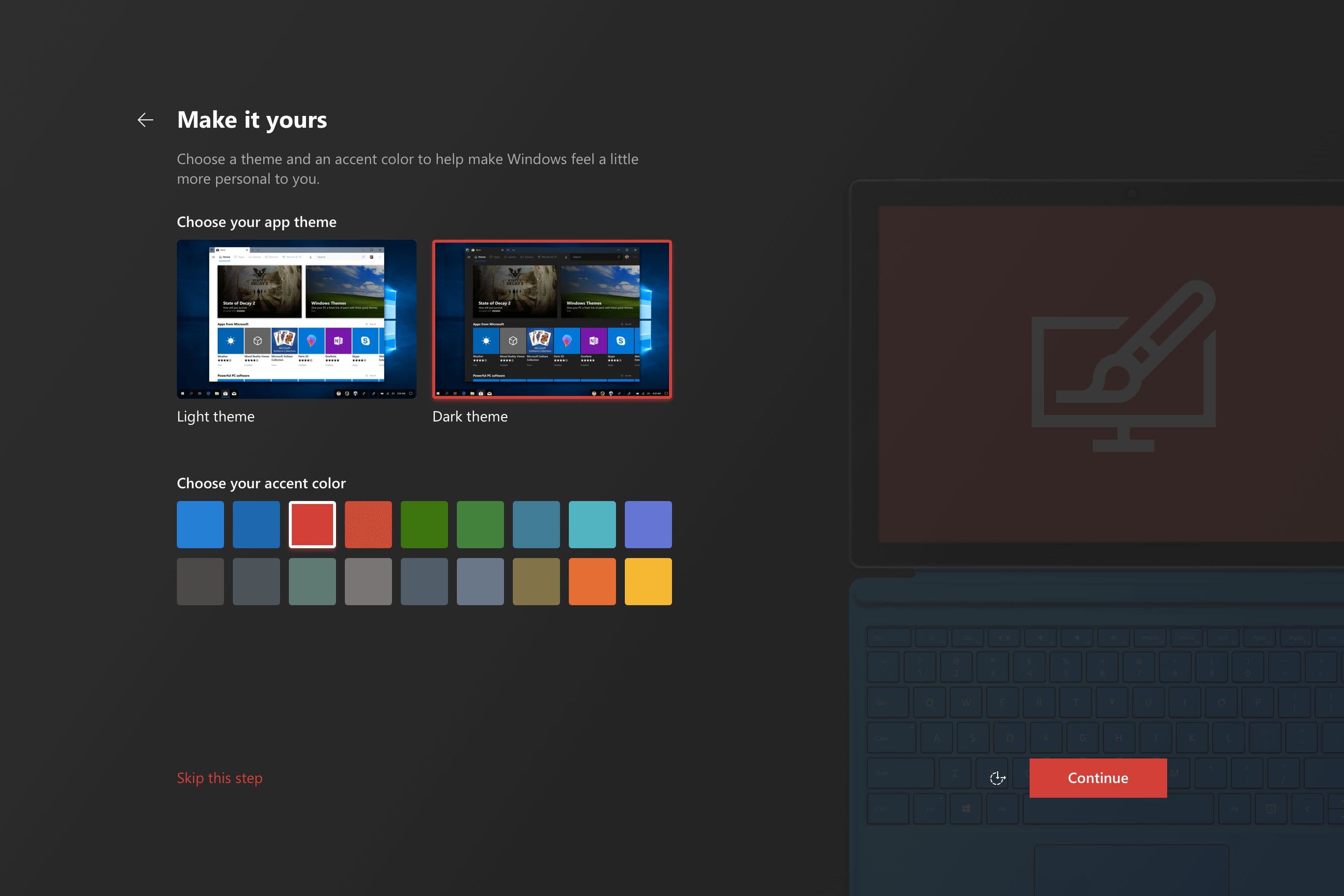Image resolution: width=1344 pixels, height=896 pixels.
Task: Choose the bright blue accent color
Action: tap(200, 525)
